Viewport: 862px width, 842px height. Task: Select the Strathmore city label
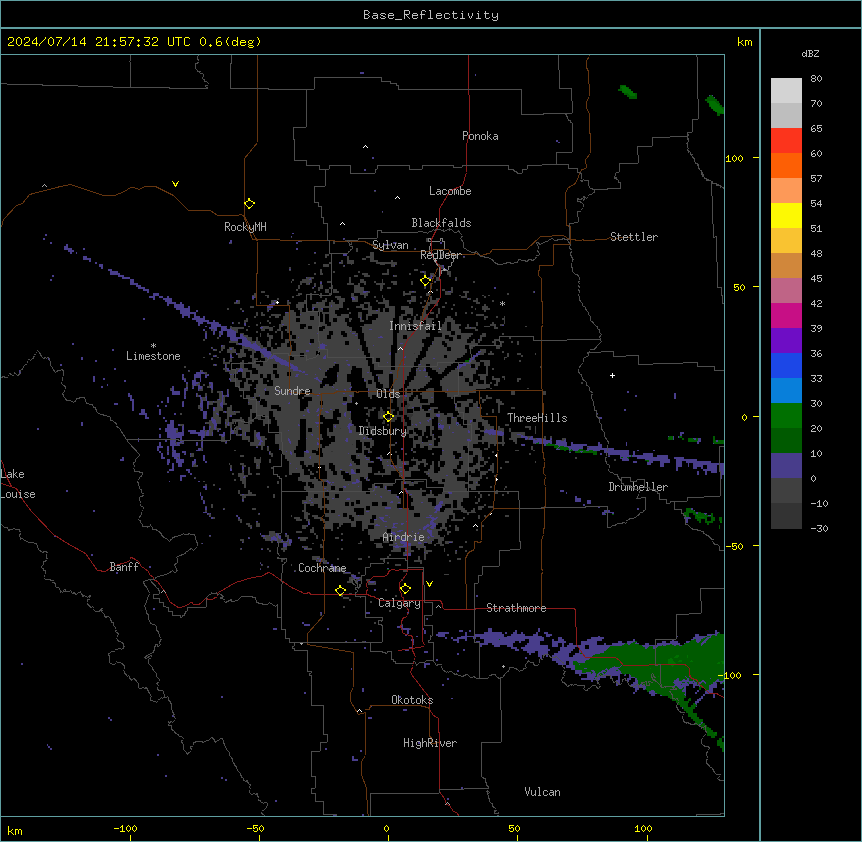click(x=516, y=608)
